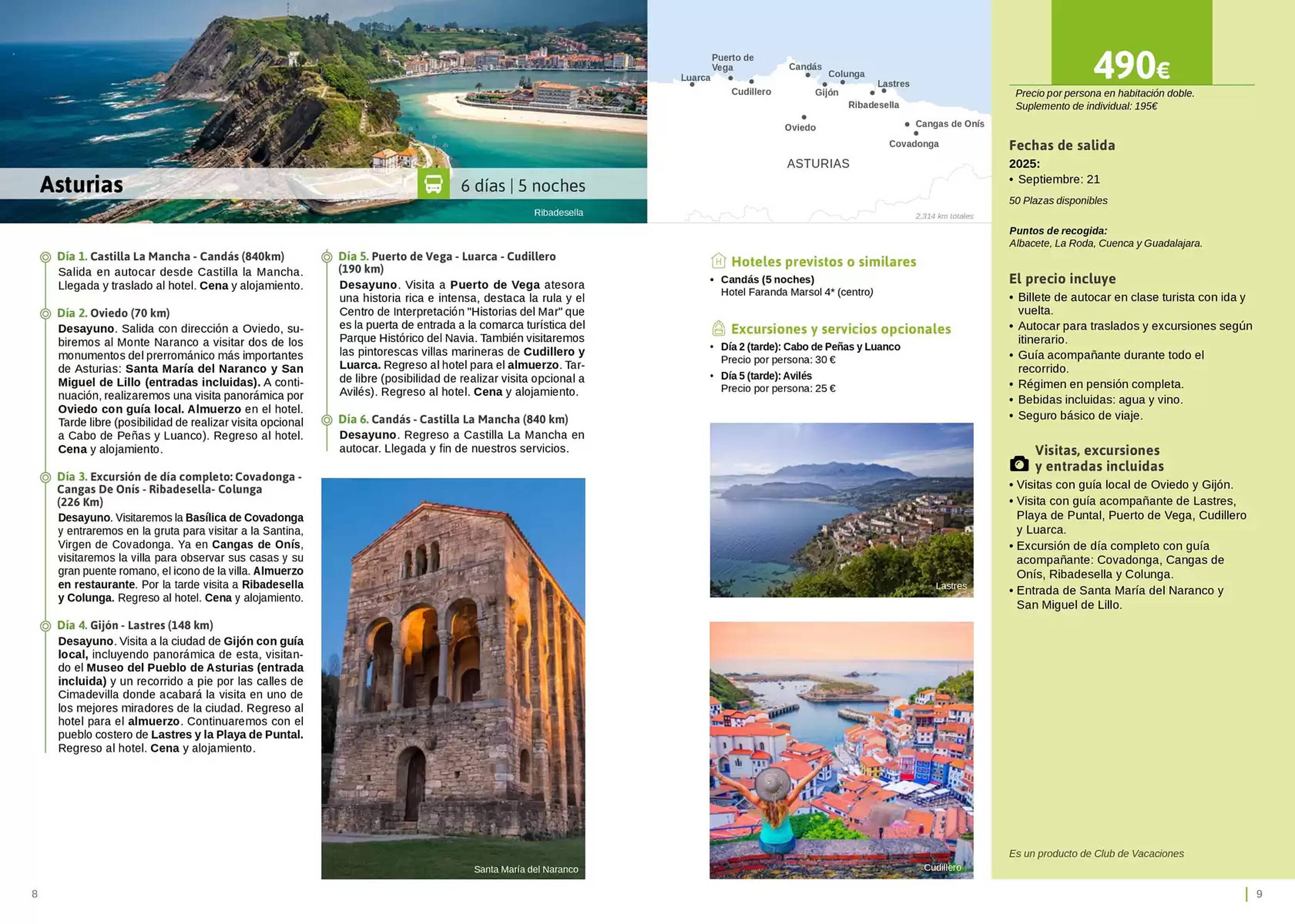Click the Oviedo dot on the map
The width and height of the screenshot is (1295, 924).
(804, 117)
